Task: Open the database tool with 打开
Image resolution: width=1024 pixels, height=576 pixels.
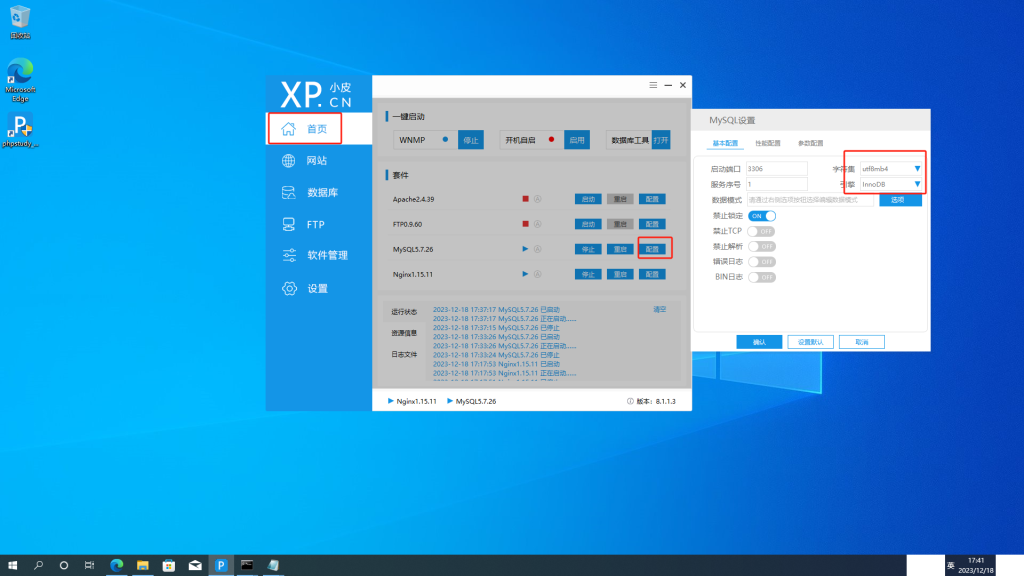Action: (x=661, y=140)
